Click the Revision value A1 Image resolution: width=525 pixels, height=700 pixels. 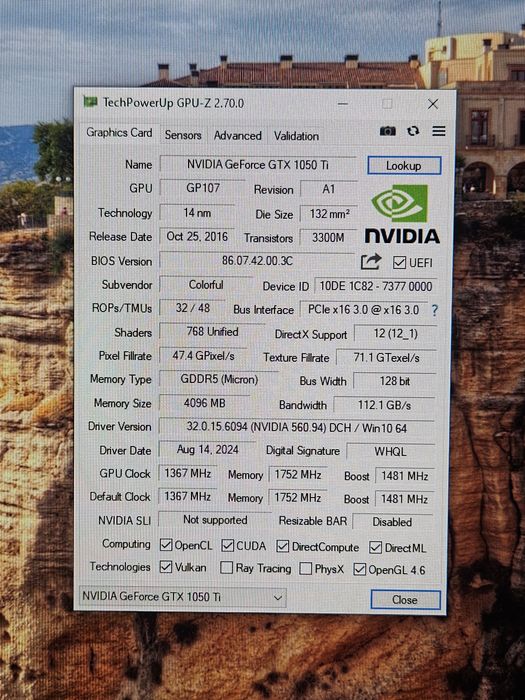tap(329, 189)
